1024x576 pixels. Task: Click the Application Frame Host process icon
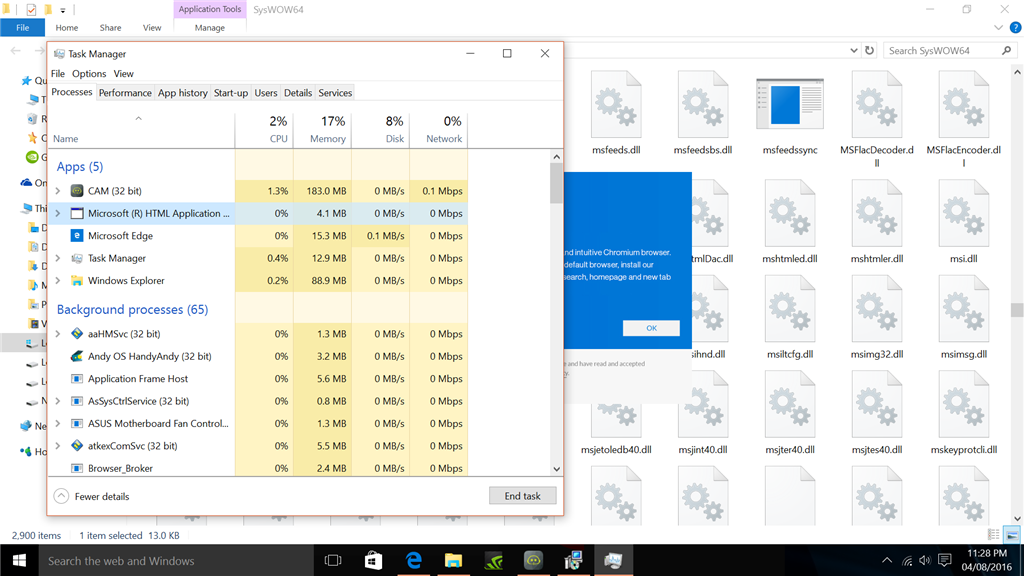click(x=77, y=379)
